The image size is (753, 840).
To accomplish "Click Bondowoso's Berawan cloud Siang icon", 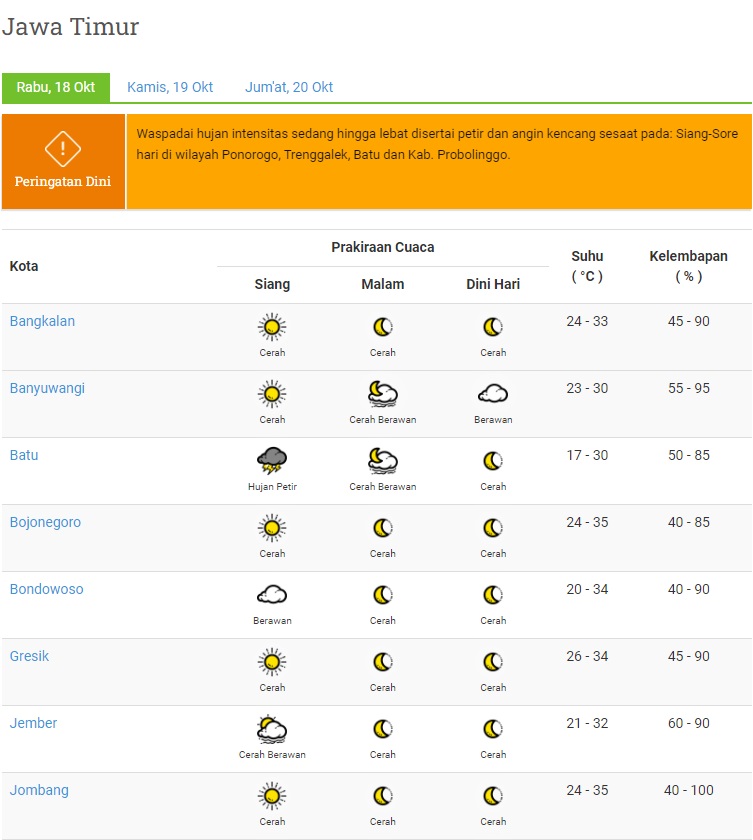I will coord(272,594).
